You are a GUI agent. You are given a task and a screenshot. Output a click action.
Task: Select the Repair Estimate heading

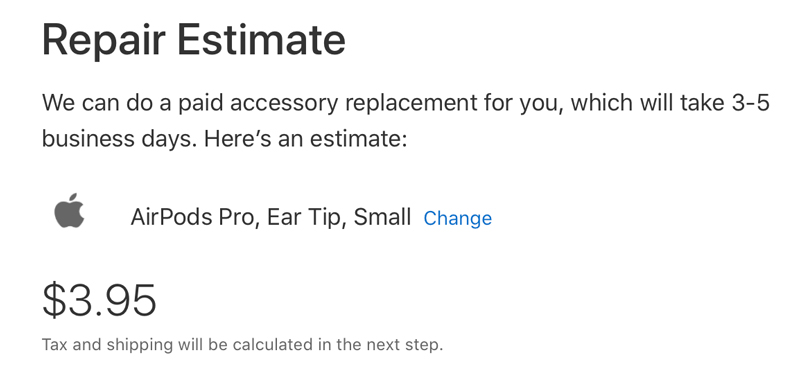tap(194, 41)
